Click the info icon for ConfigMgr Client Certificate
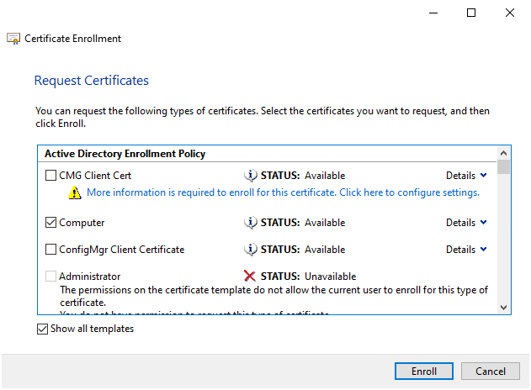The height and width of the screenshot is (390, 531). coord(251,250)
